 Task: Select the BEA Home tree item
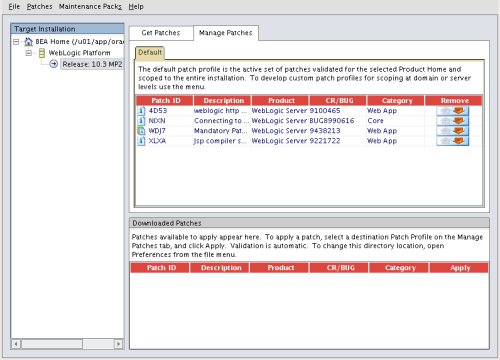[80, 42]
